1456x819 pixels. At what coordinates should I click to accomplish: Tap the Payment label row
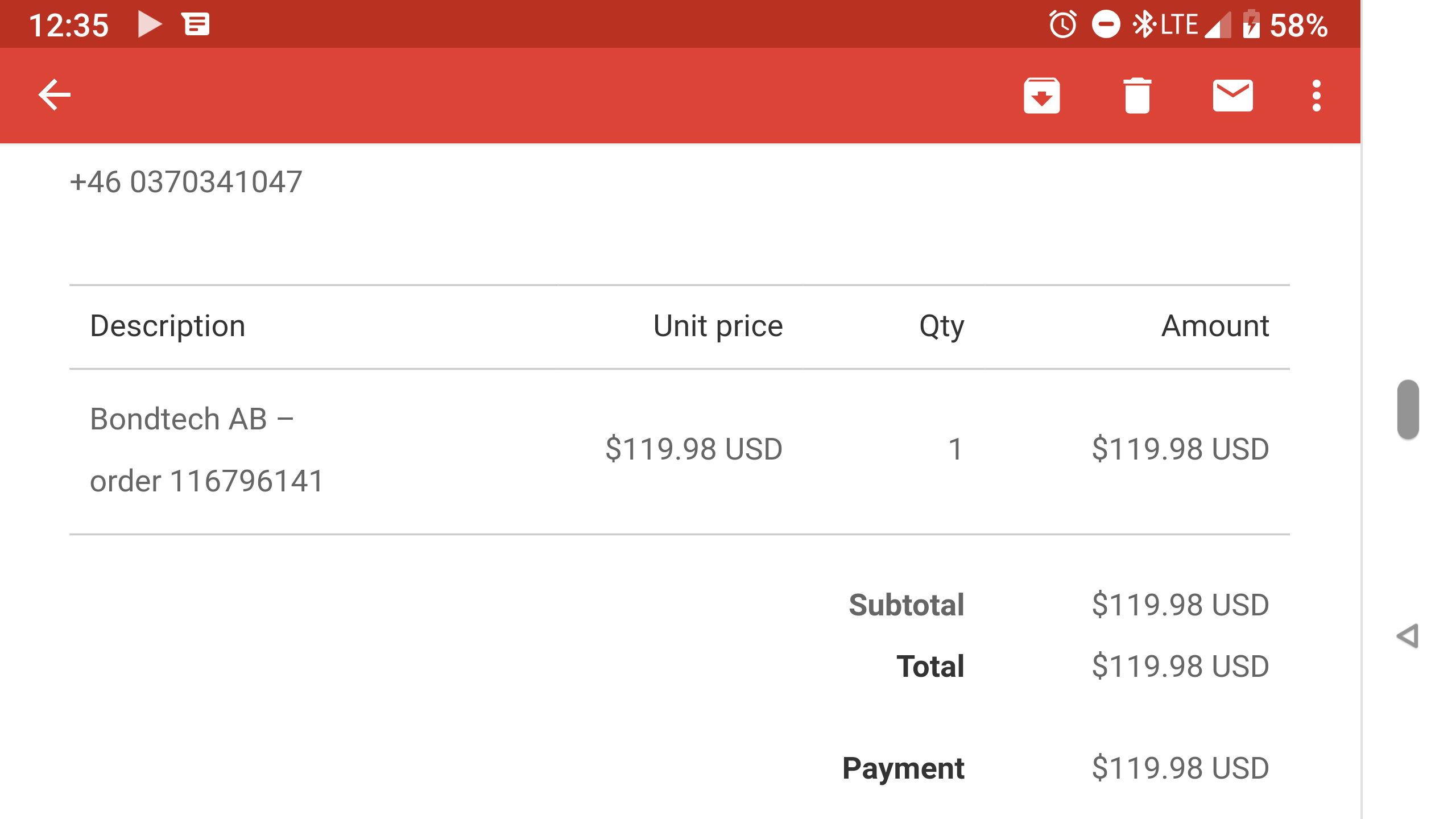point(903,768)
